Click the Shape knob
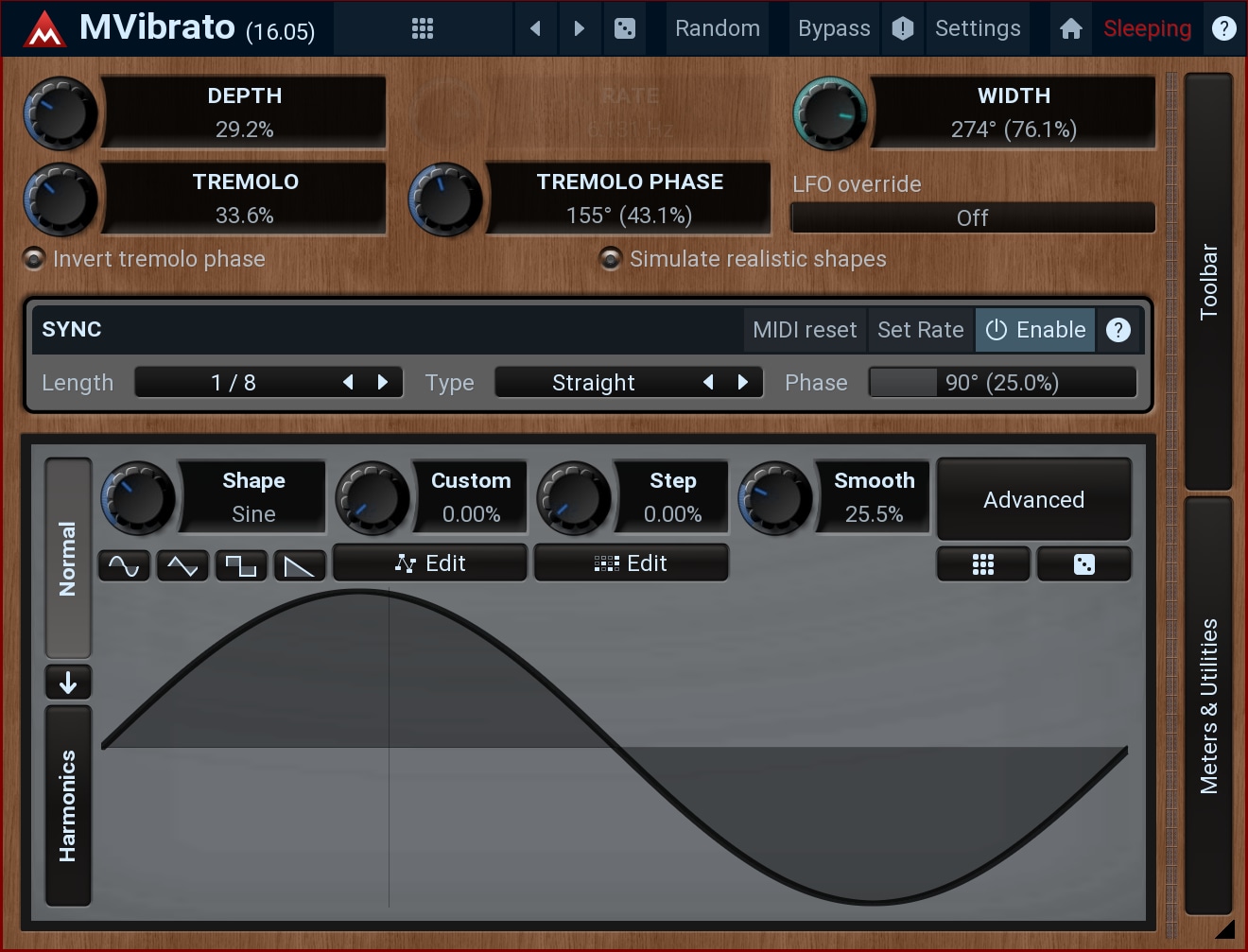The width and height of the screenshot is (1248, 952). tap(138, 498)
